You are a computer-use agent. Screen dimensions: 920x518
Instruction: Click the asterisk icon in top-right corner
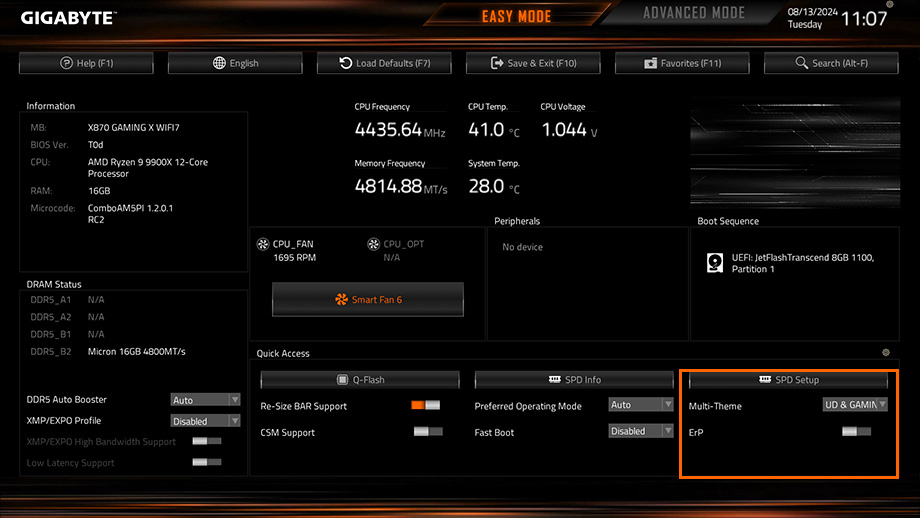click(x=890, y=5)
